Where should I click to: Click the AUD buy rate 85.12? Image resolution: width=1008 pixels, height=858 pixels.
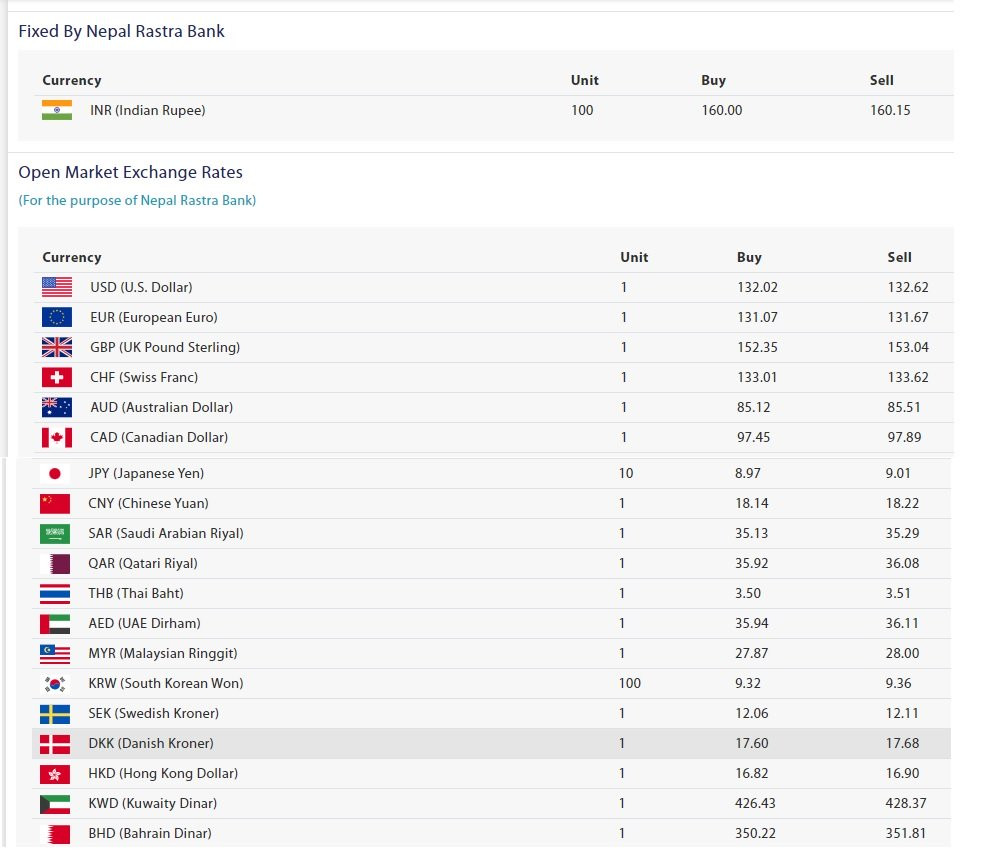point(753,407)
